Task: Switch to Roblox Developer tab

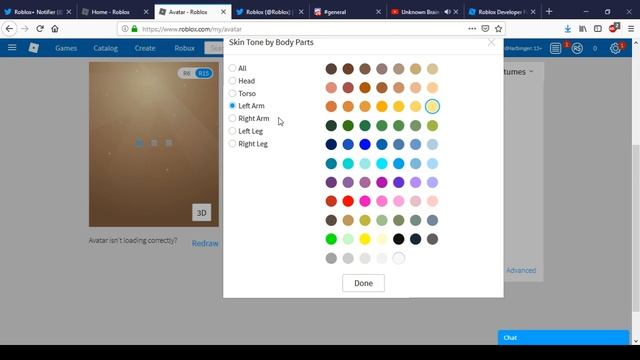Action: [x=501, y=12]
